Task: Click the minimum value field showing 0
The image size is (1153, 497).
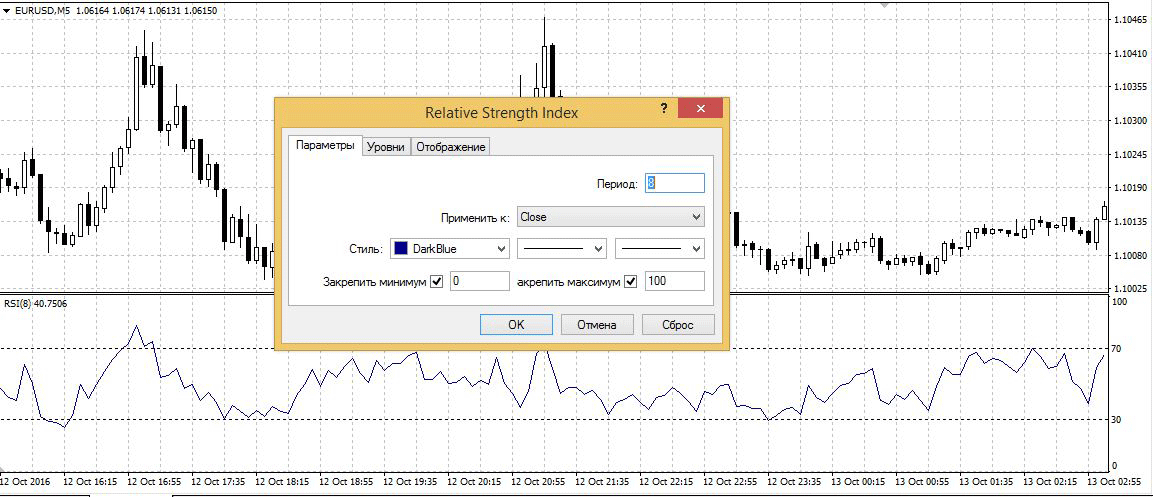Action: coord(479,282)
